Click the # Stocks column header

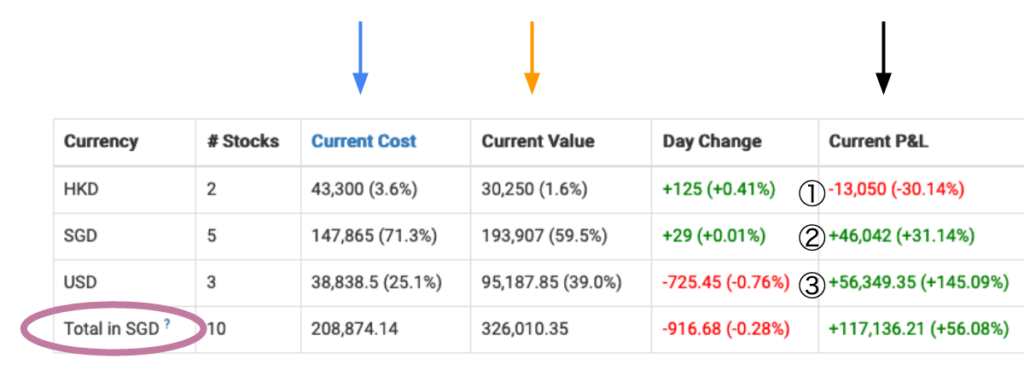(x=243, y=141)
